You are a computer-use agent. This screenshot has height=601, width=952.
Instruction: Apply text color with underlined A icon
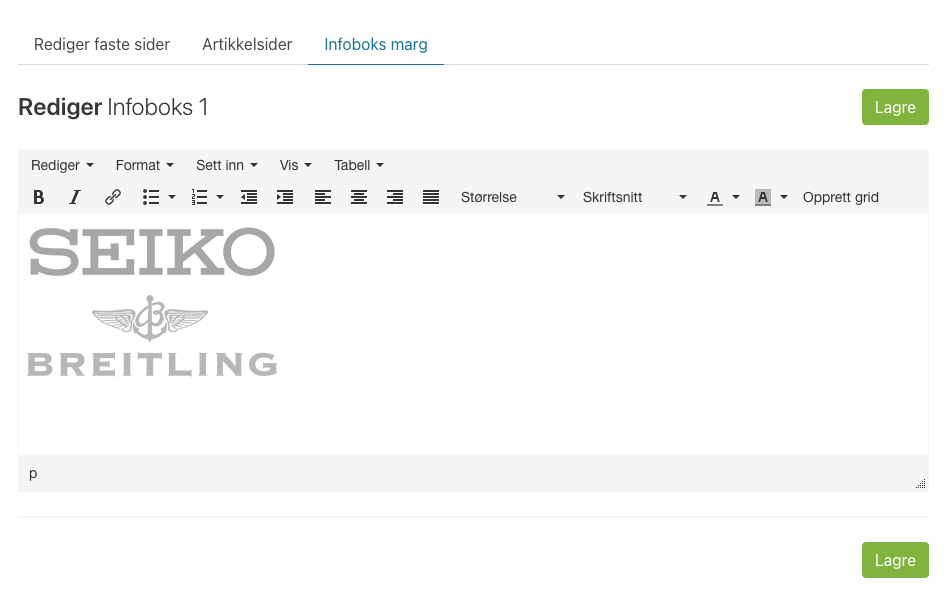[715, 197]
